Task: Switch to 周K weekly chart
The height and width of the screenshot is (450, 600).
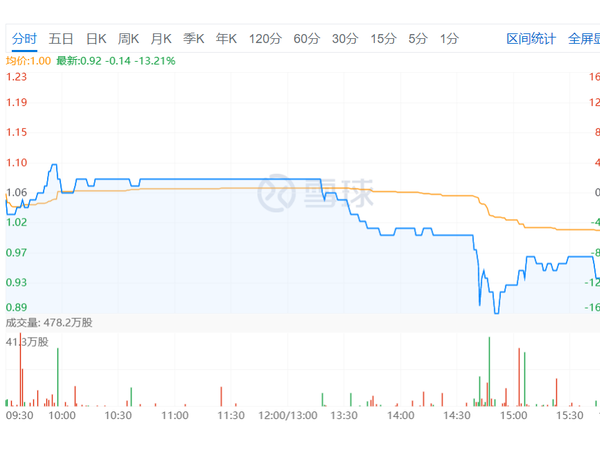Action: pos(128,39)
